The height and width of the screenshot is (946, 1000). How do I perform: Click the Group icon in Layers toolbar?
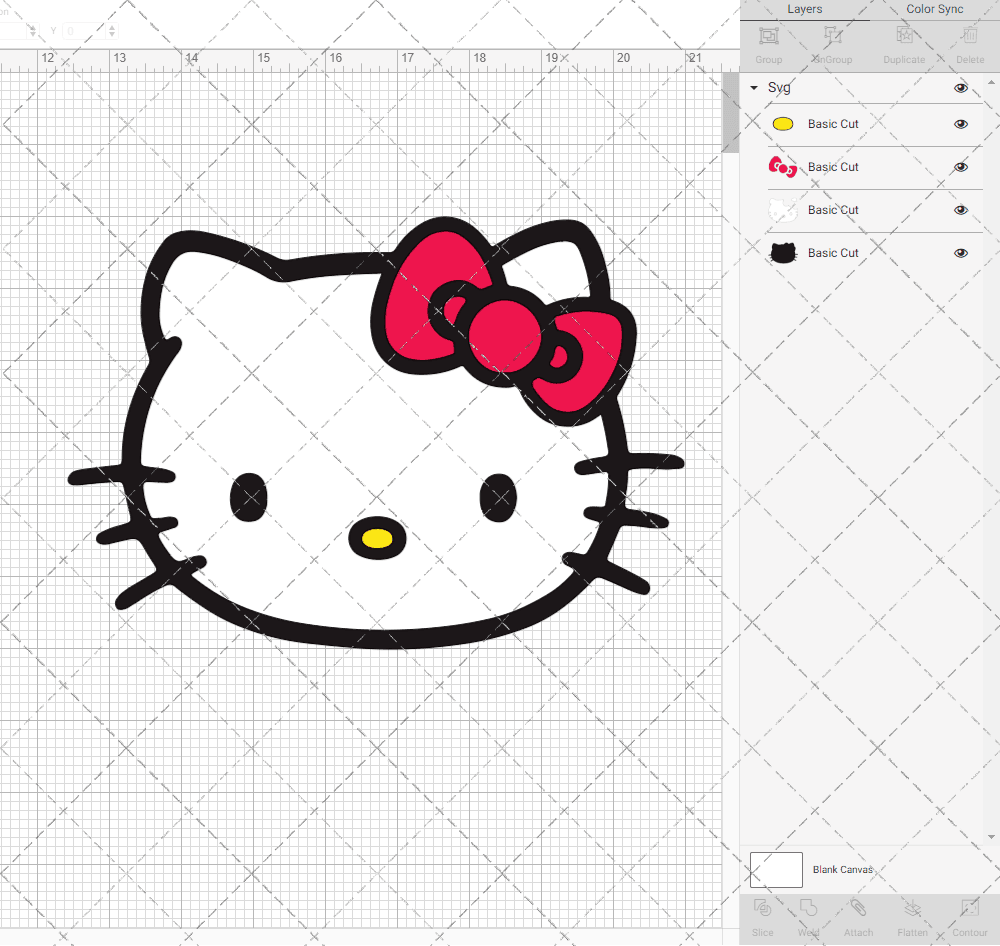coord(768,36)
